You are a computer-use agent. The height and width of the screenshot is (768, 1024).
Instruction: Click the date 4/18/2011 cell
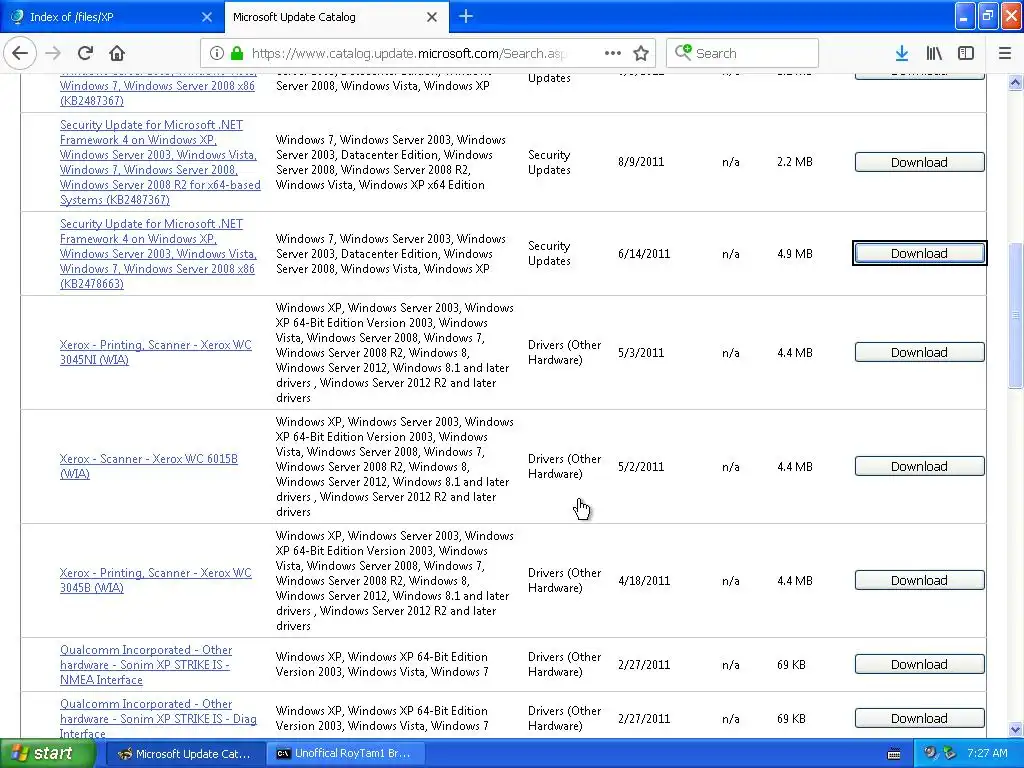[x=644, y=581]
